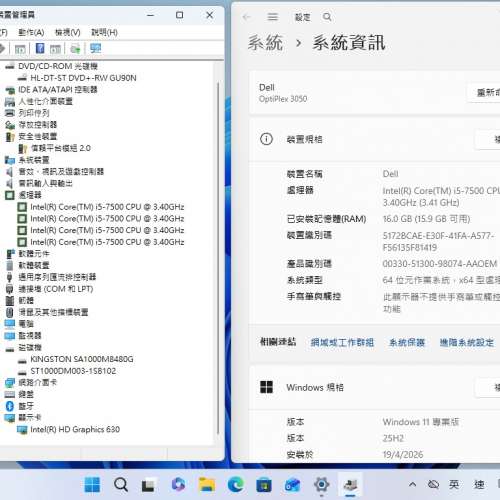Select the ST1000DM003-1SB102 disk drive
This screenshot has height=500, width=500.
click(73, 371)
